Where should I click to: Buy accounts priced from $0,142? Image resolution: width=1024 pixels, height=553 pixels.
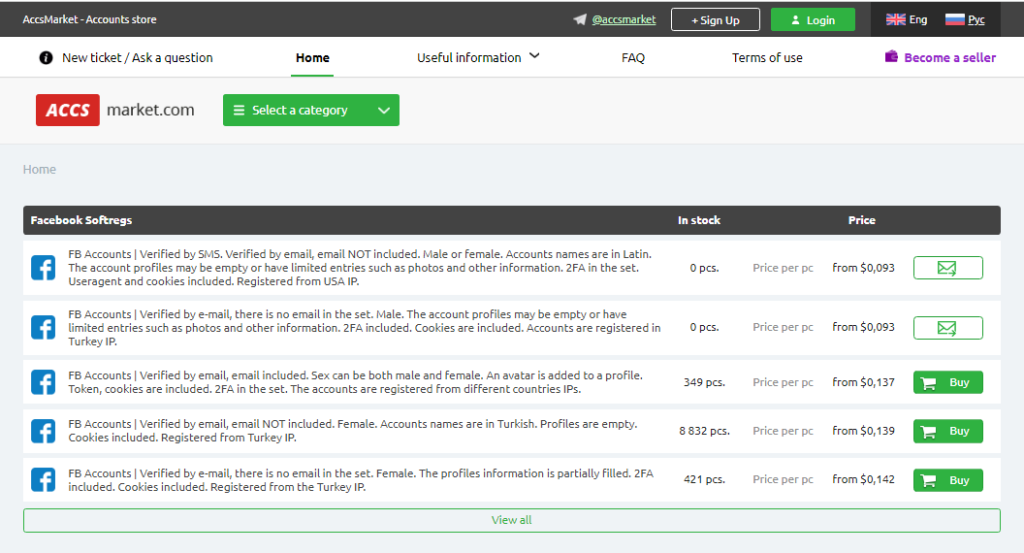pos(948,480)
